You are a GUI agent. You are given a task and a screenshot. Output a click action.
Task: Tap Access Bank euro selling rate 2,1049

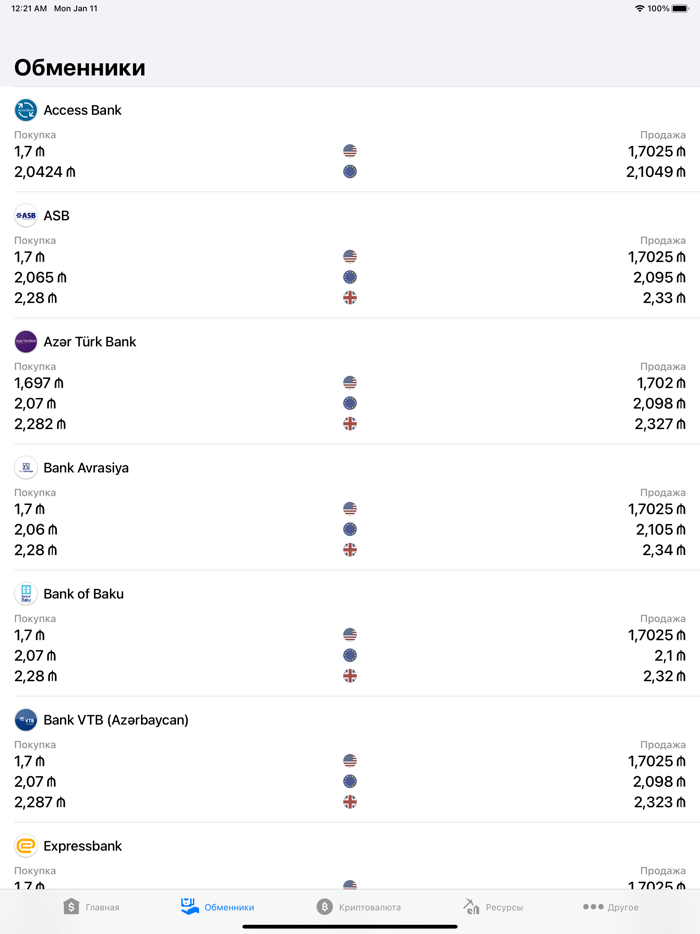point(656,172)
